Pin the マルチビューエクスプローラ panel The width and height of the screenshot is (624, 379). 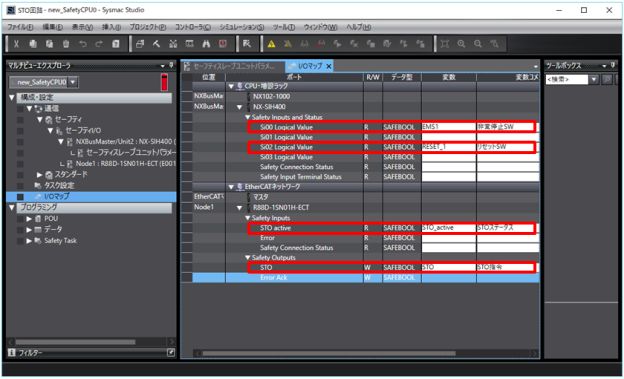point(172,65)
